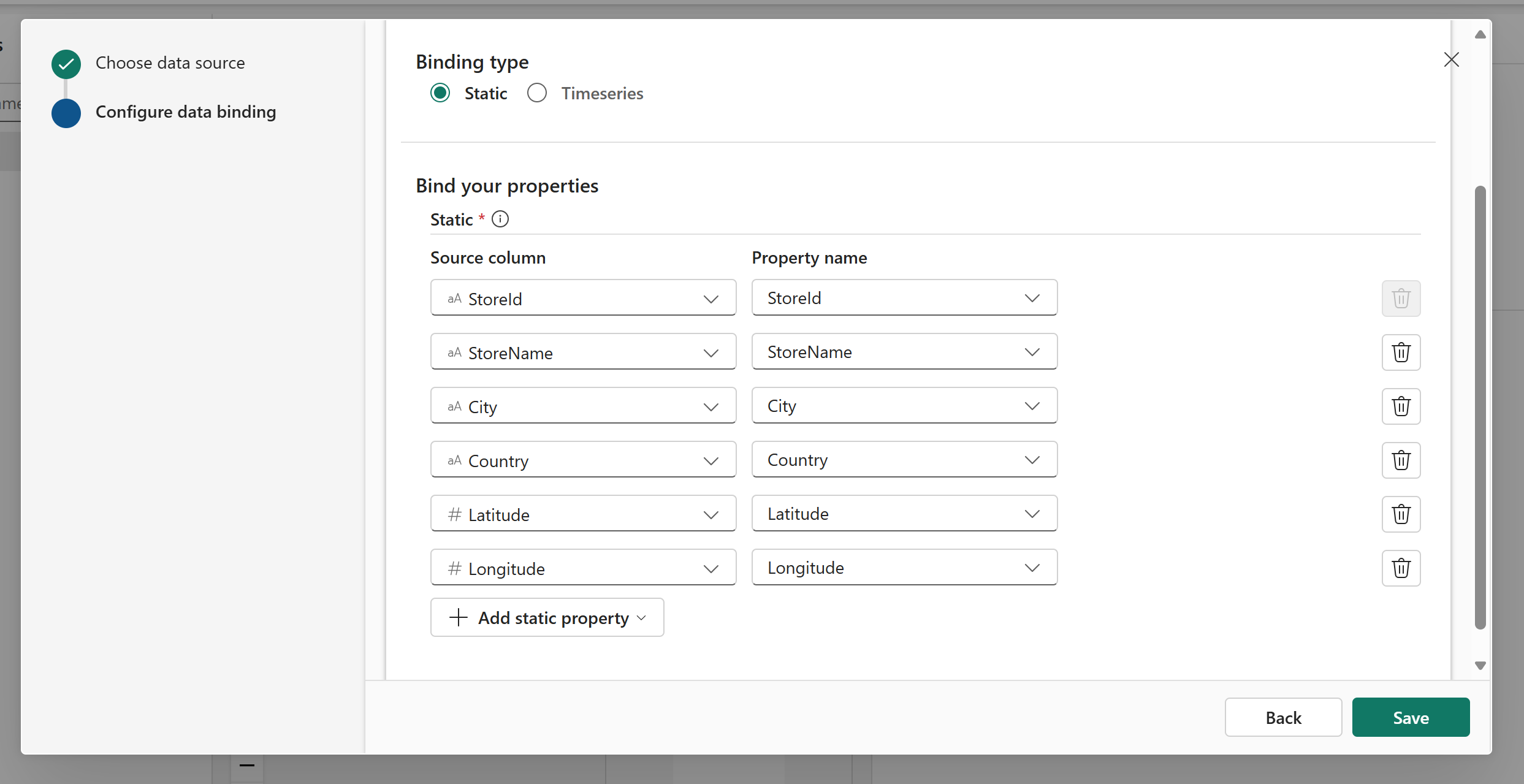Open the StoreId source column dropdown
1524x784 pixels.
tap(583, 299)
